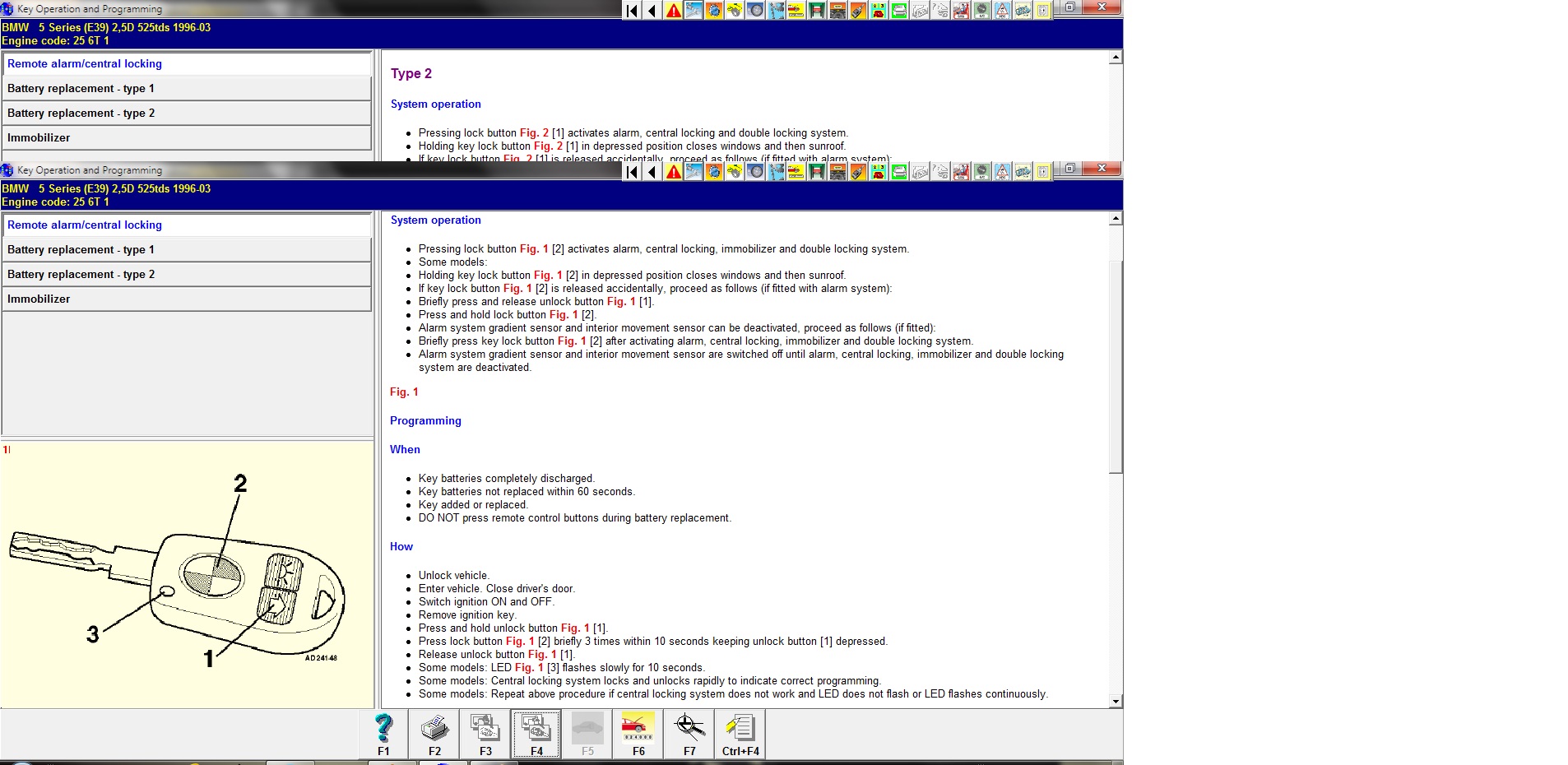This screenshot has width=1568, height=765.
Task: Click the scroll up arrow of upper content pane
Action: (x=1116, y=58)
